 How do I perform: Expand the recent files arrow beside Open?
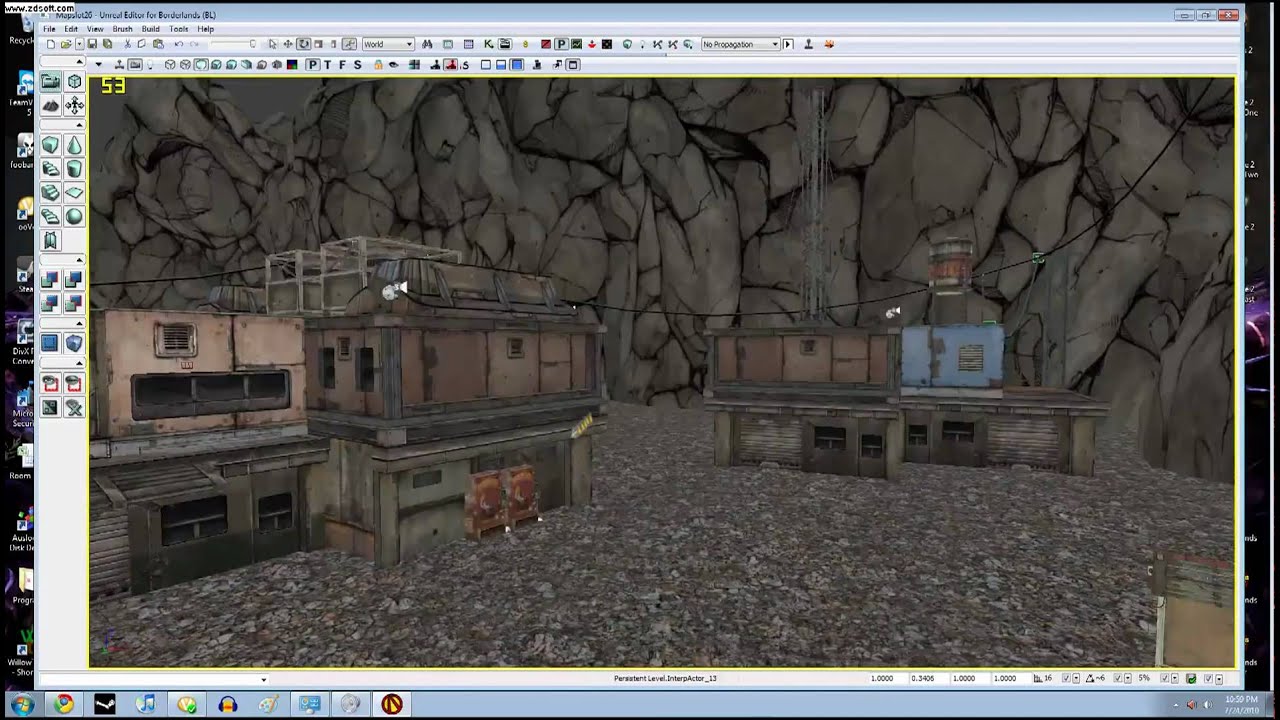[80, 44]
